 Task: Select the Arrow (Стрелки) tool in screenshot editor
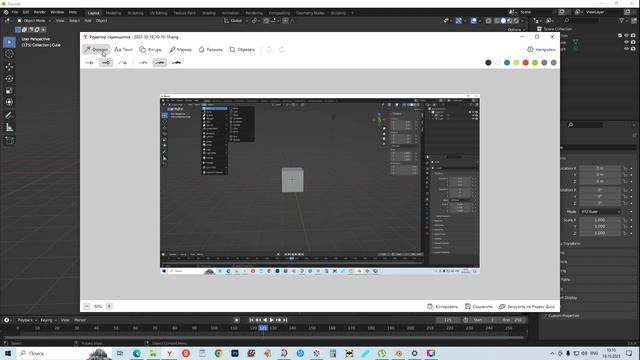(96, 49)
